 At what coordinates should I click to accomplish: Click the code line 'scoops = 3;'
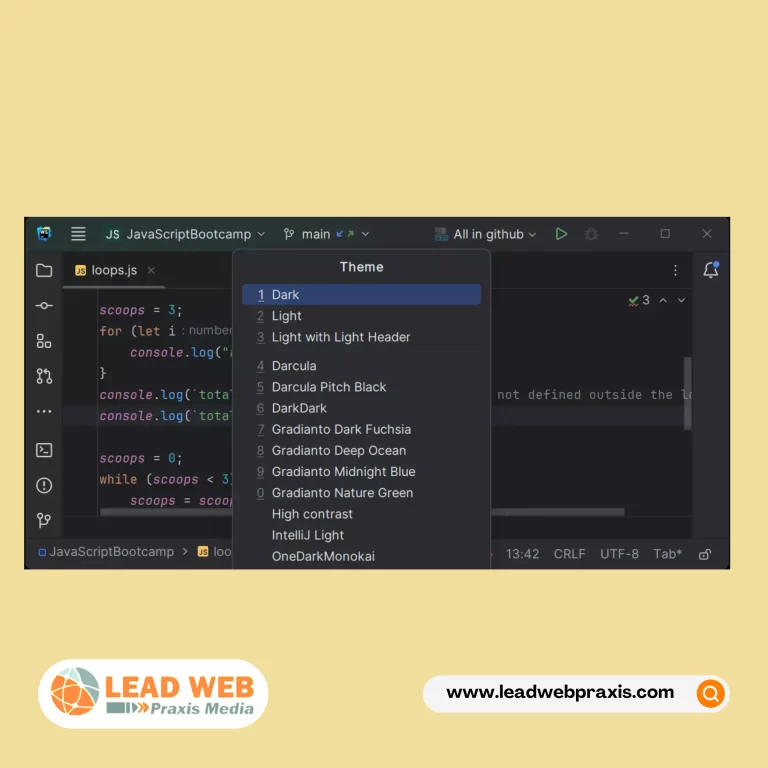pos(141,310)
